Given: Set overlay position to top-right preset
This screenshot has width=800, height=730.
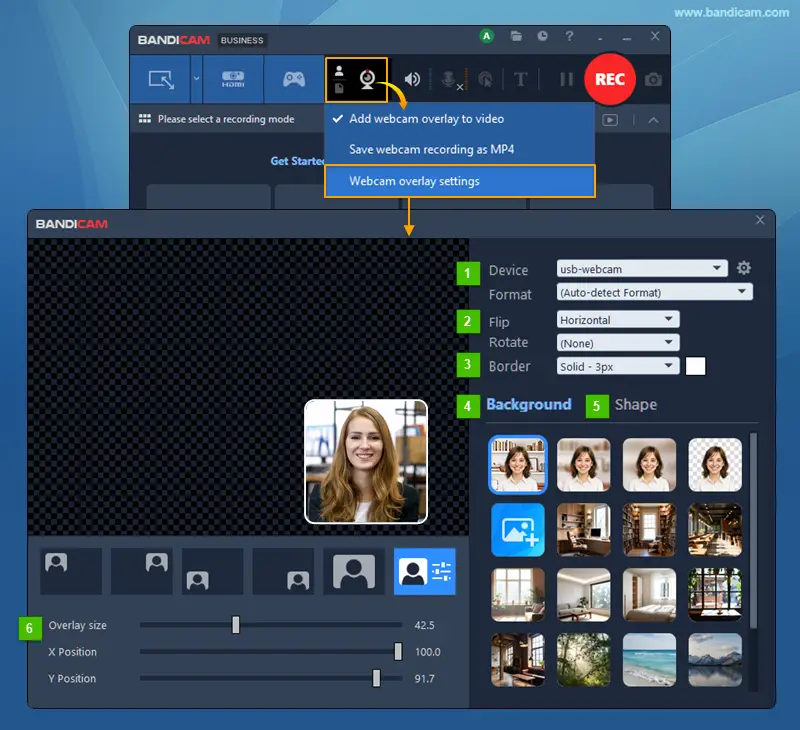Looking at the screenshot, I should pos(141,571).
